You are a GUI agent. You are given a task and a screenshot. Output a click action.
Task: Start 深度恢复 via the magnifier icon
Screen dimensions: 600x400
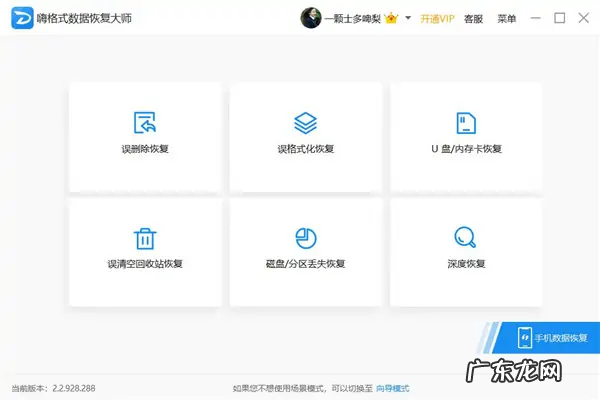[465, 238]
